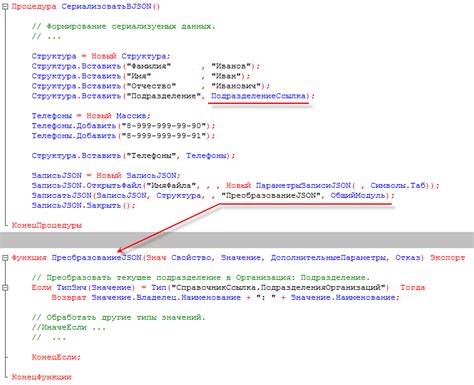Click the ОбщийМодуль argument

[x=358, y=195]
